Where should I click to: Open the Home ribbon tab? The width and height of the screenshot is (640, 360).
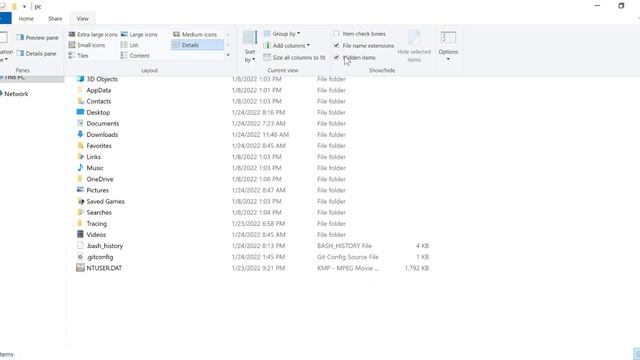(x=26, y=19)
